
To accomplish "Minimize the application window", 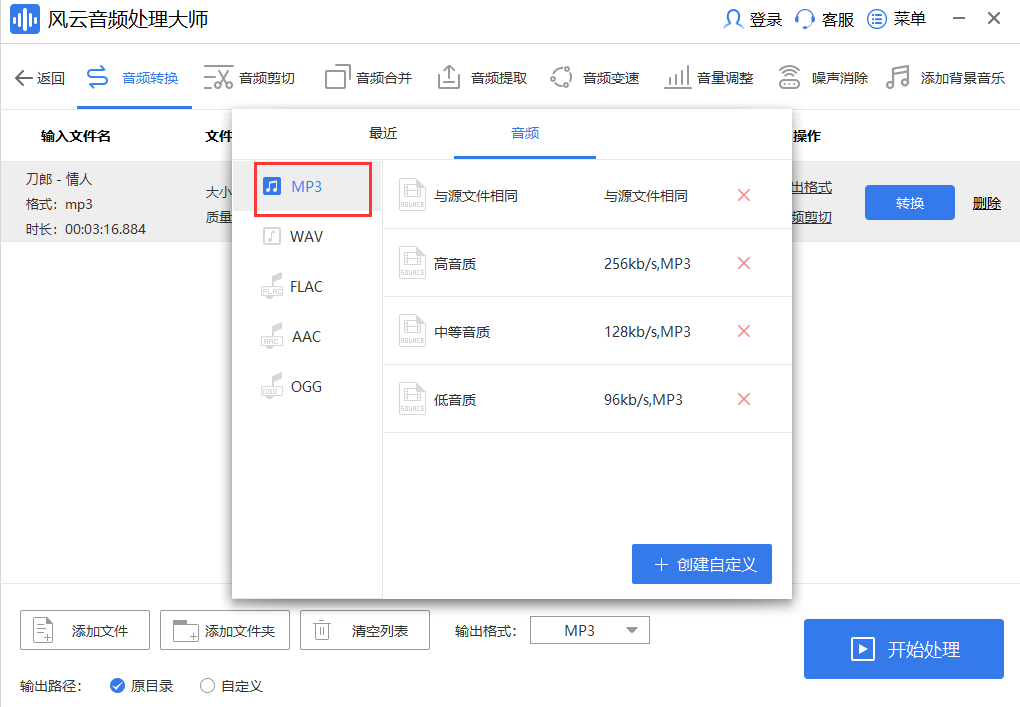I will (x=959, y=19).
